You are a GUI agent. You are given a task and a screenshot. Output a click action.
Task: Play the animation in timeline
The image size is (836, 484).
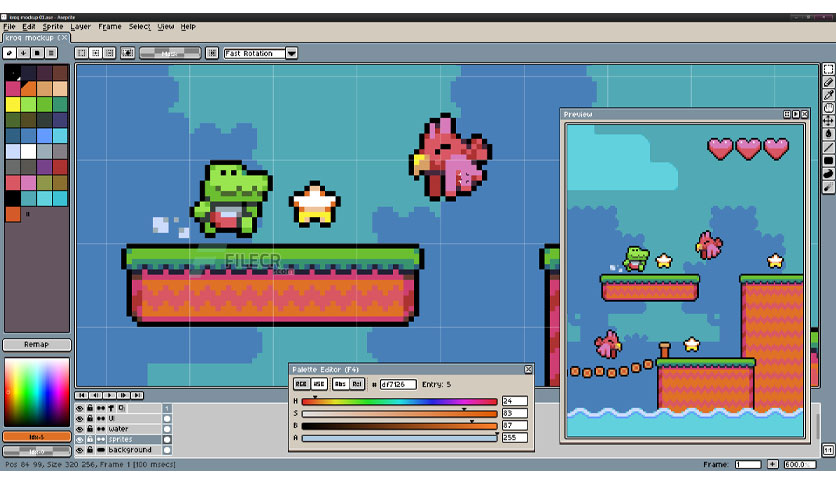pyautogui.click(x=109, y=395)
